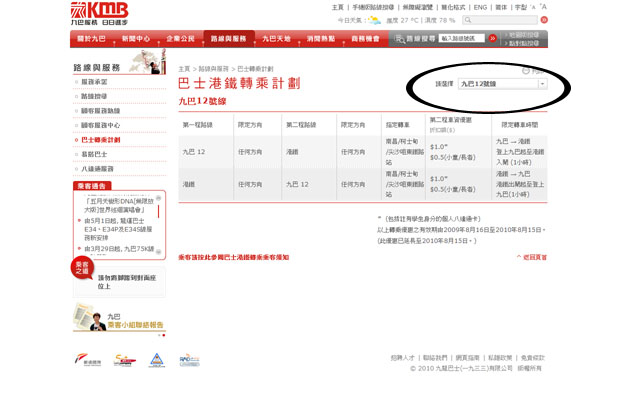Screen dimensions: 630x420
Task: Open the mobile route search link in top bar
Action: [x=373, y=7]
